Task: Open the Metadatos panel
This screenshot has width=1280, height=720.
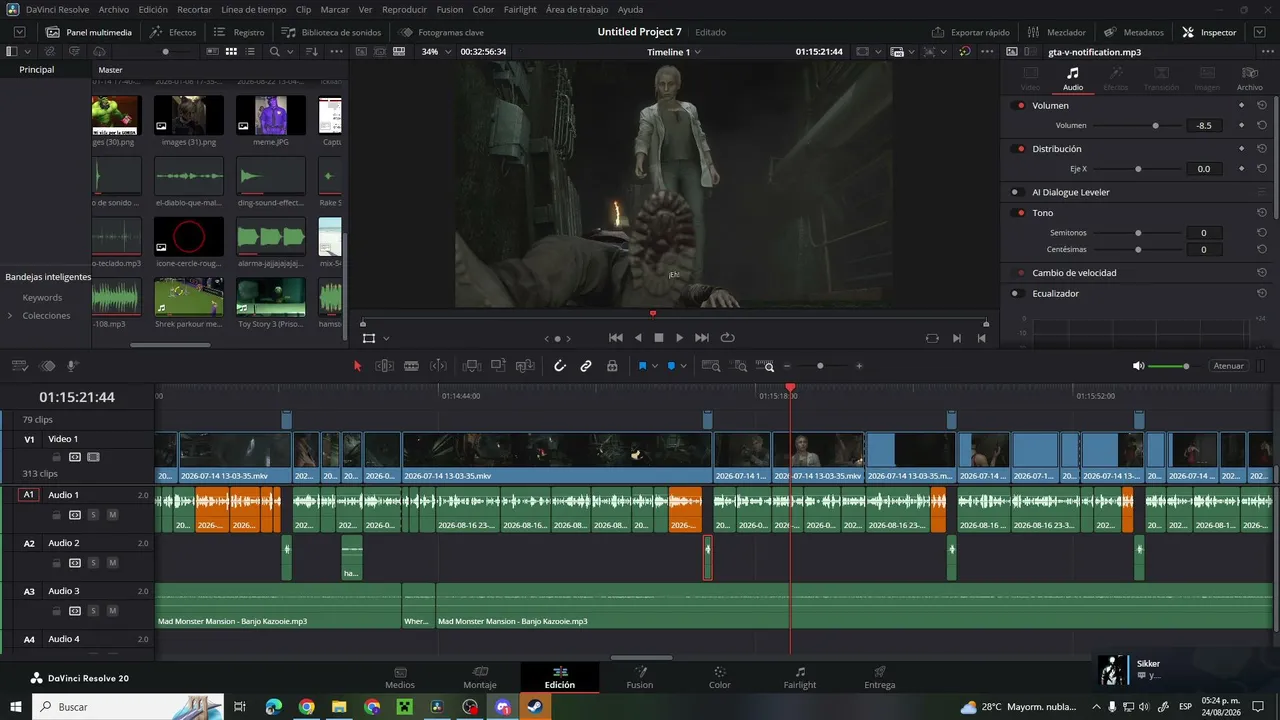Action: tap(1134, 32)
